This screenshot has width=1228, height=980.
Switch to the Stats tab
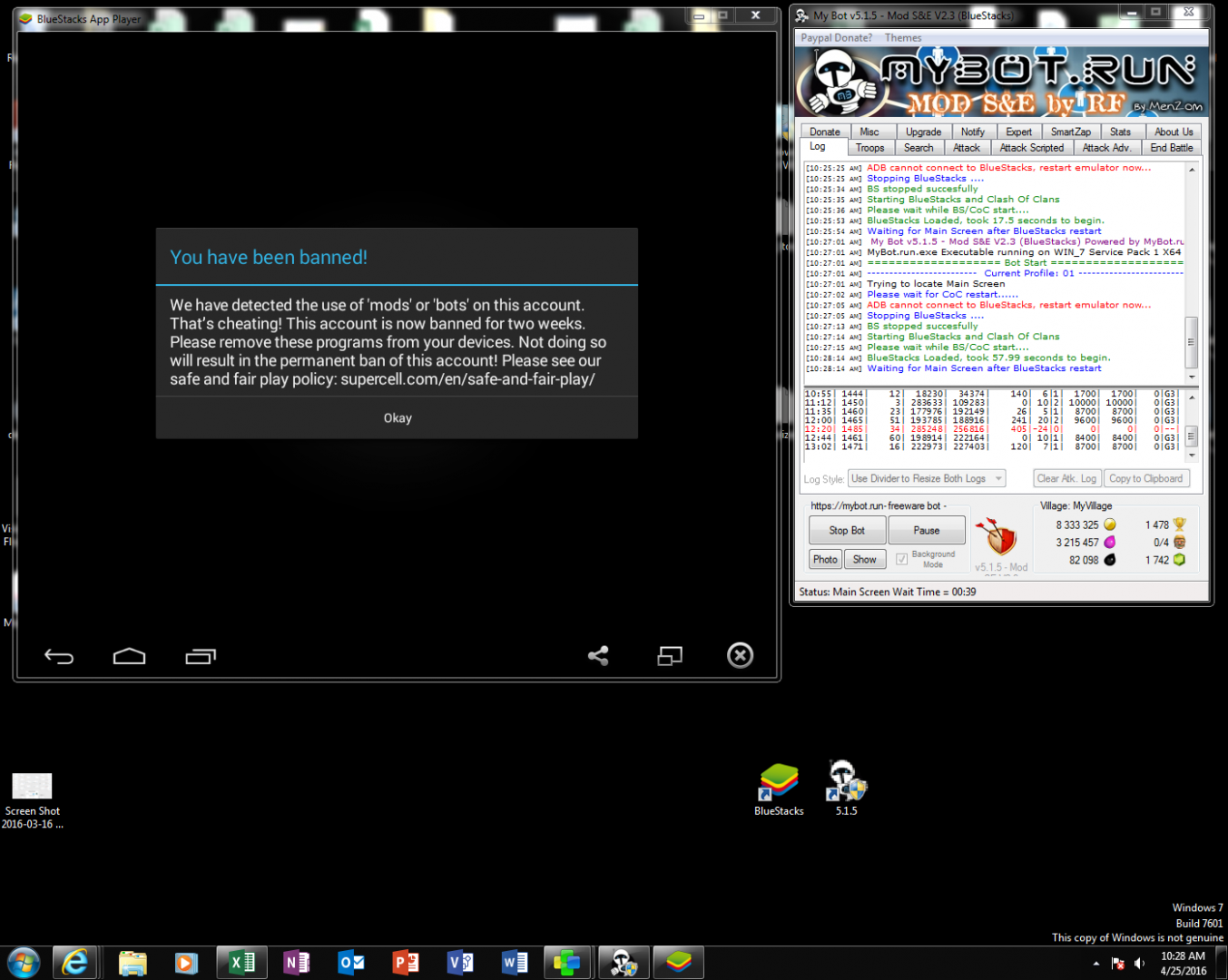tap(1121, 132)
